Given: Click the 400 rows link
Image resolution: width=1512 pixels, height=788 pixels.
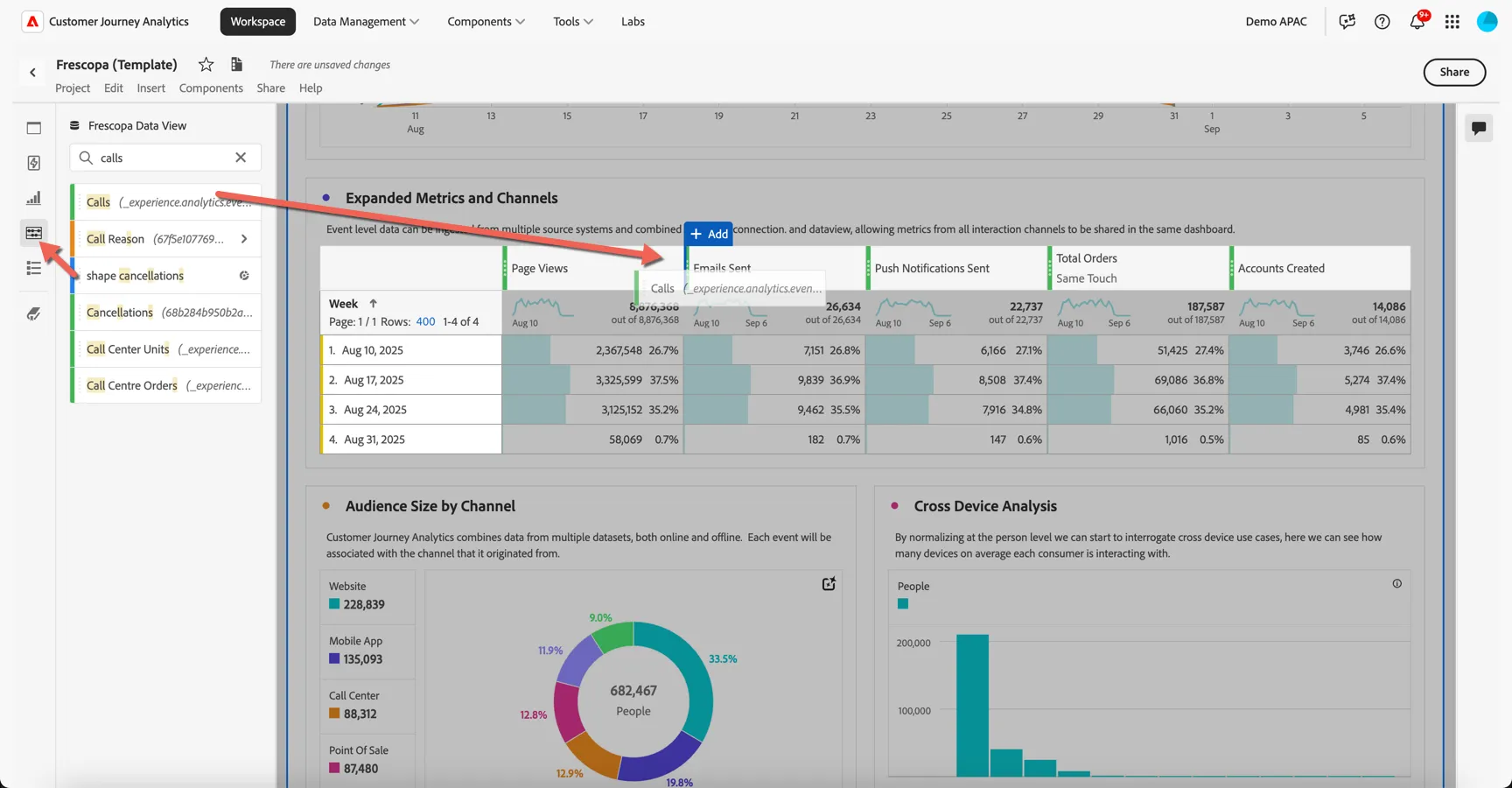Looking at the screenshot, I should pos(425,322).
